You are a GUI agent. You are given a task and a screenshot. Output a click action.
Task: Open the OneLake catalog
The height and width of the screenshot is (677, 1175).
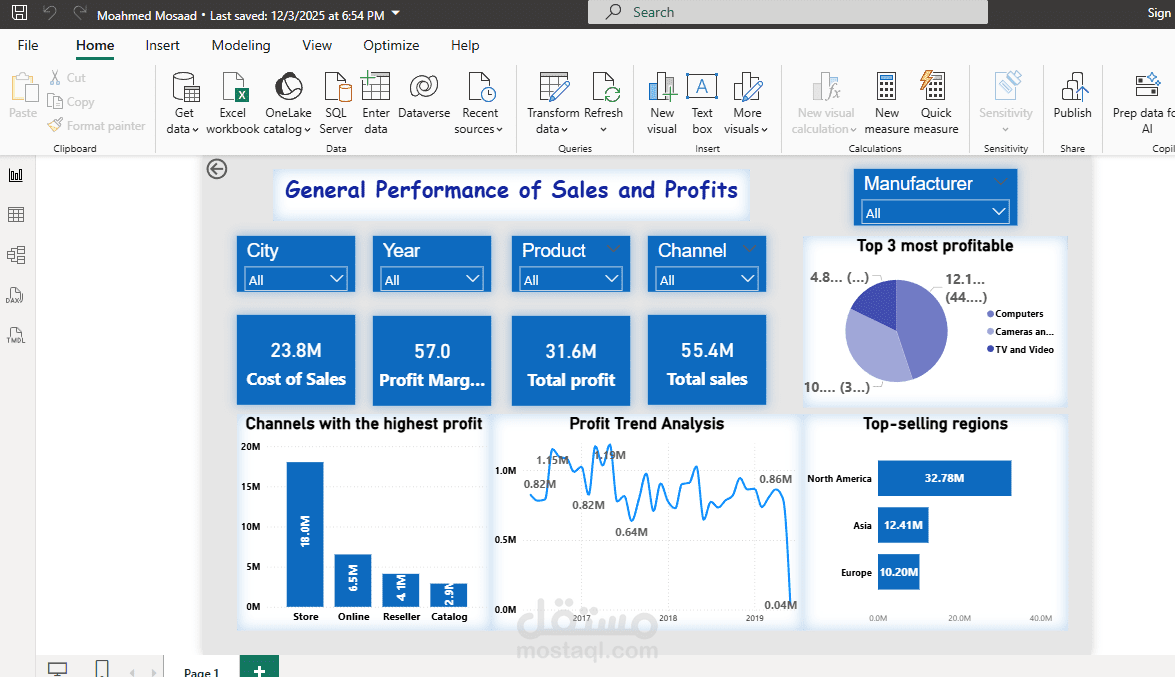288,100
